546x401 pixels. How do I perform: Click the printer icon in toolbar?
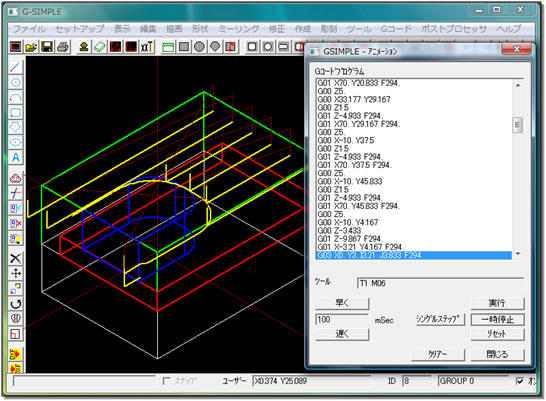(x=63, y=47)
